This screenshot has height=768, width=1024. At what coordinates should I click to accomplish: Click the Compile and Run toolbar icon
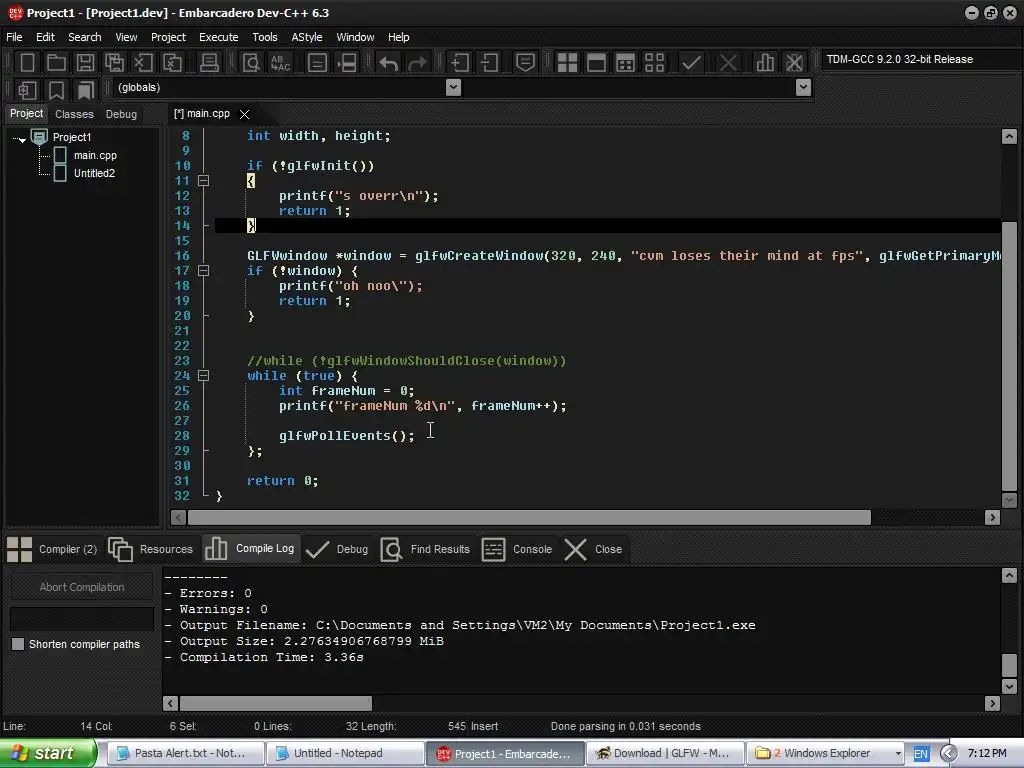(625, 63)
